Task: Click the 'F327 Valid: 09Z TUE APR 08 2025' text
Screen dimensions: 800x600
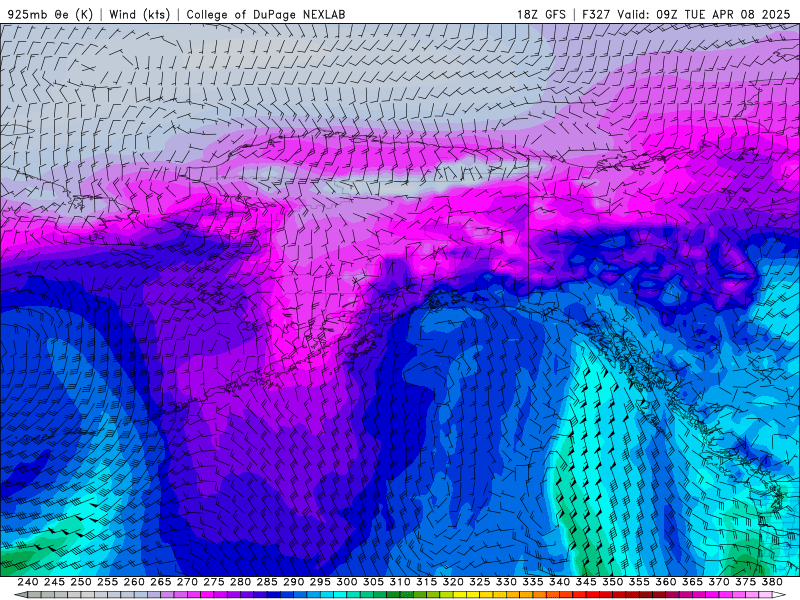Action: pos(686,14)
